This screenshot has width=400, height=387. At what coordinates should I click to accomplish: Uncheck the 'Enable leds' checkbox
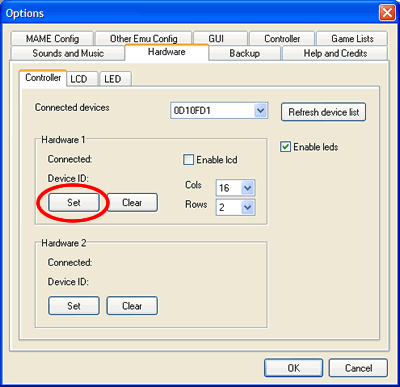(285, 147)
